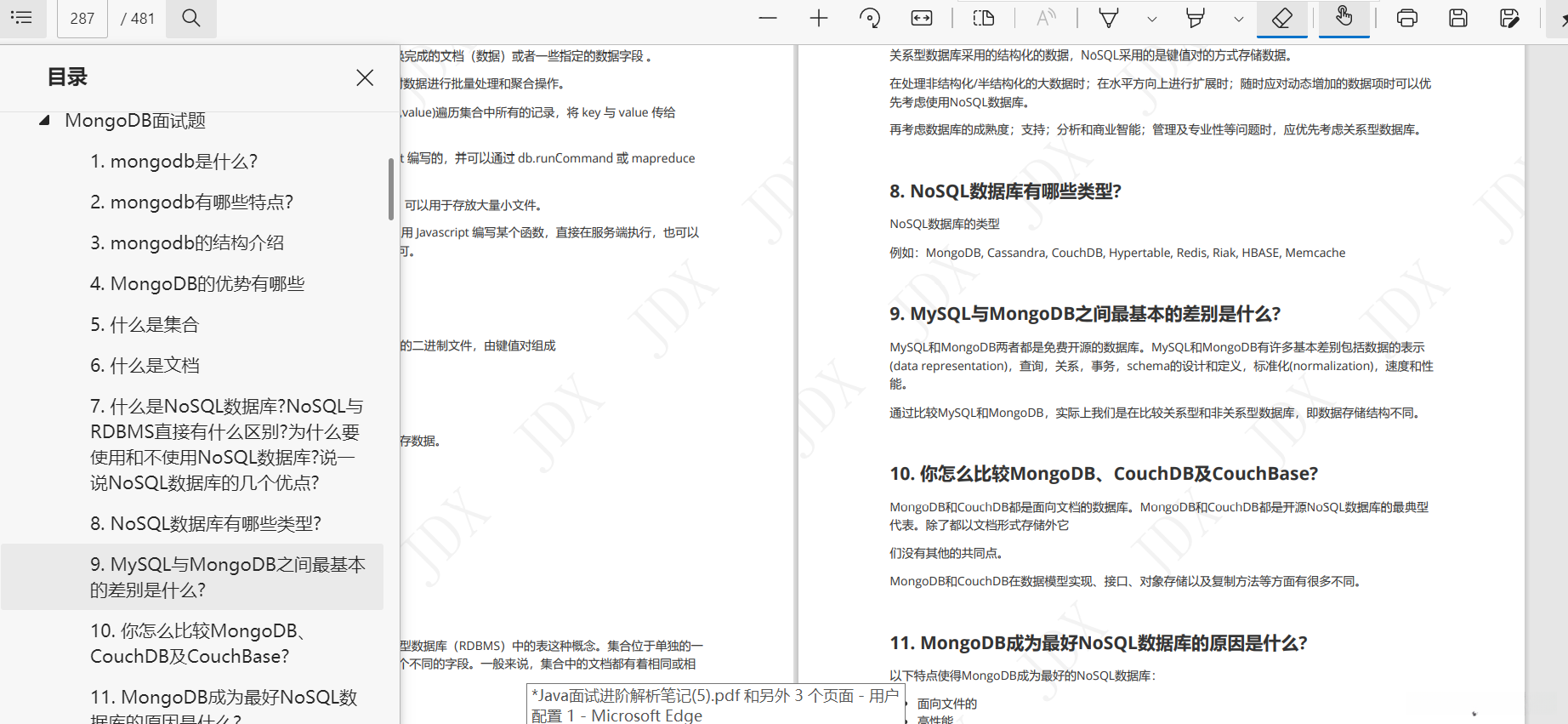Screen dimensions: 1568x724
Task: Open the draw pen options dropdown
Action: [1152, 19]
